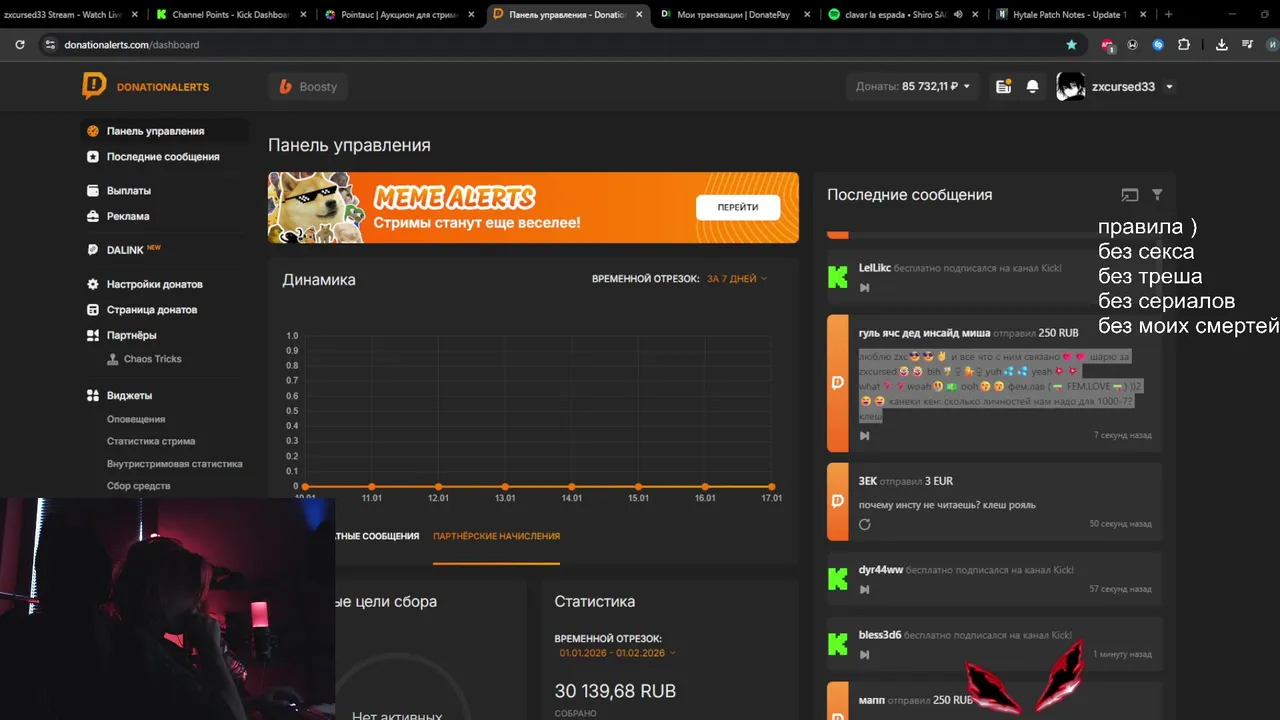This screenshot has height=720, width=1280.
Task: Open Сбор средств widget
Action: click(139, 486)
